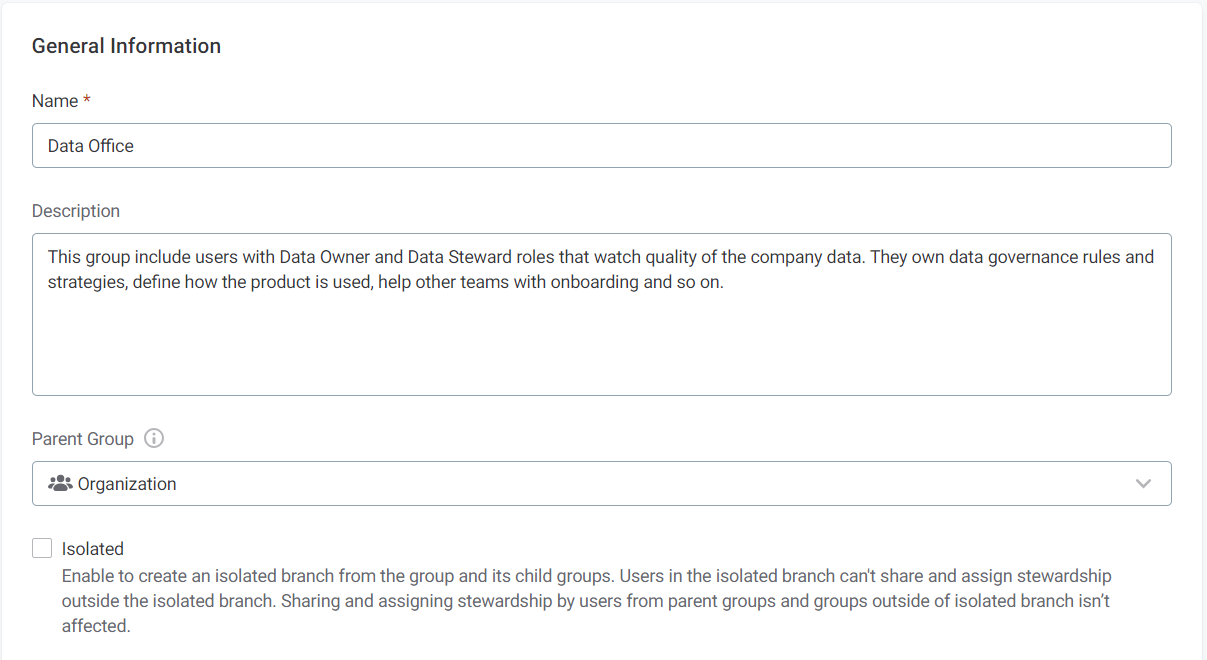Viewport: 1207px width, 660px height.
Task: Open the Organization parent group dropdown
Action: click(600, 484)
